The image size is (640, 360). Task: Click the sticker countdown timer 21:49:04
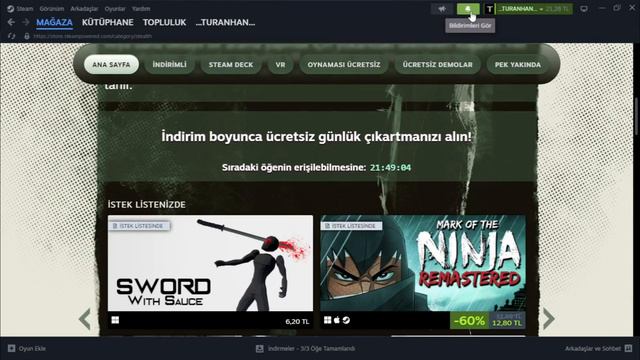pos(391,167)
